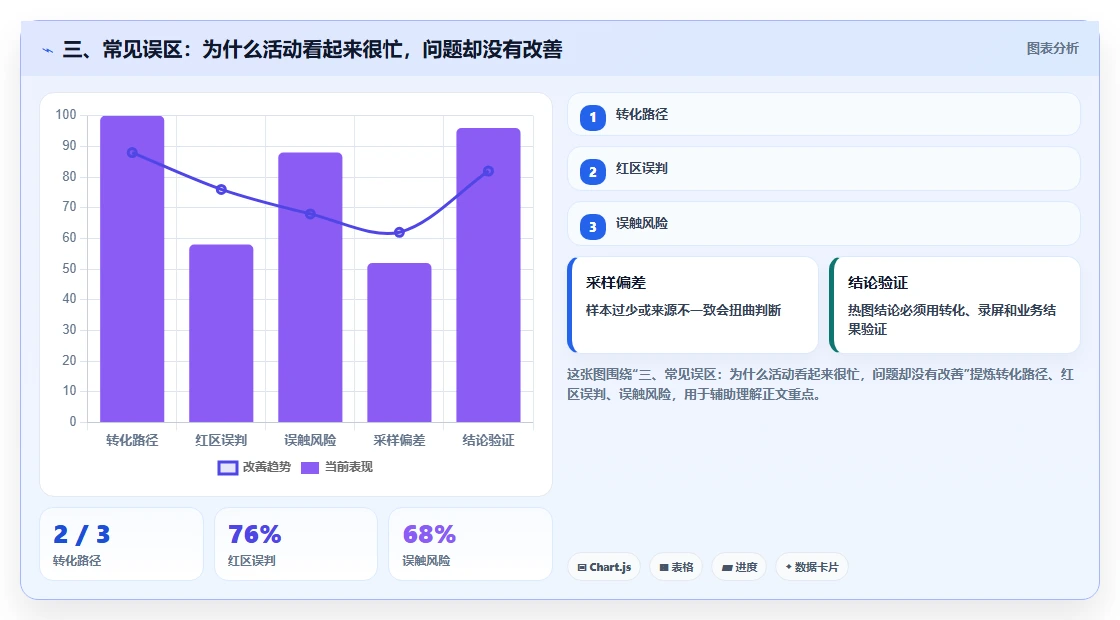Click the 数据卡片 tag
Screen dimensions: 1120x620
tap(811, 567)
